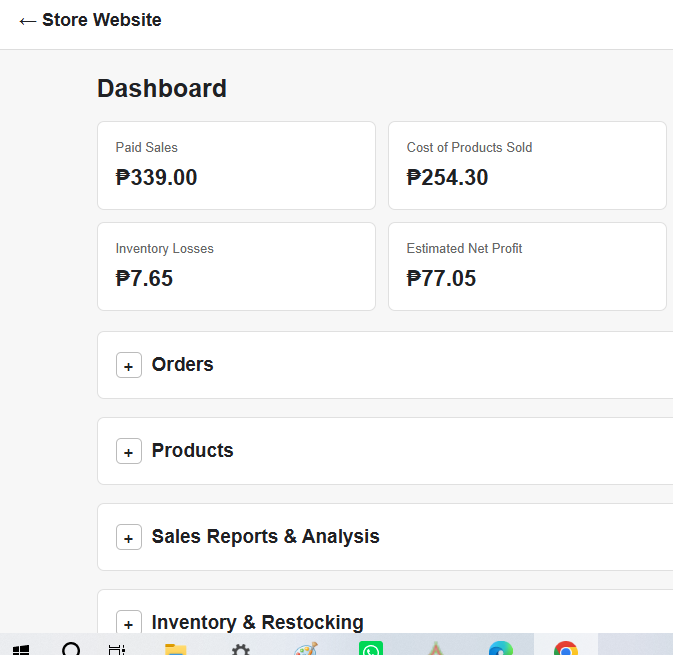
Task: Open Task View from taskbar
Action: 117,649
